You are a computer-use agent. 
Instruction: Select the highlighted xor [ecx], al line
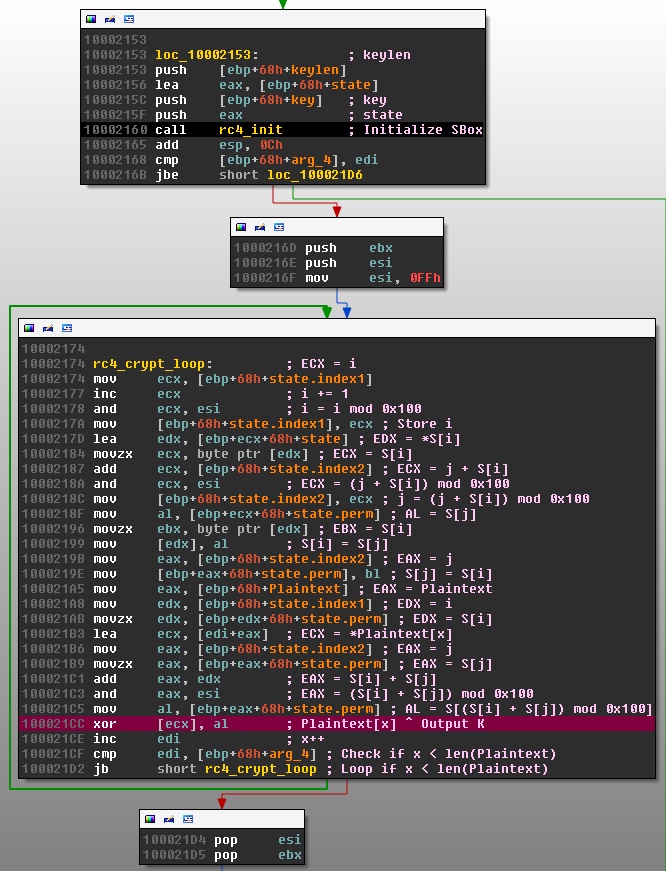tap(337, 724)
